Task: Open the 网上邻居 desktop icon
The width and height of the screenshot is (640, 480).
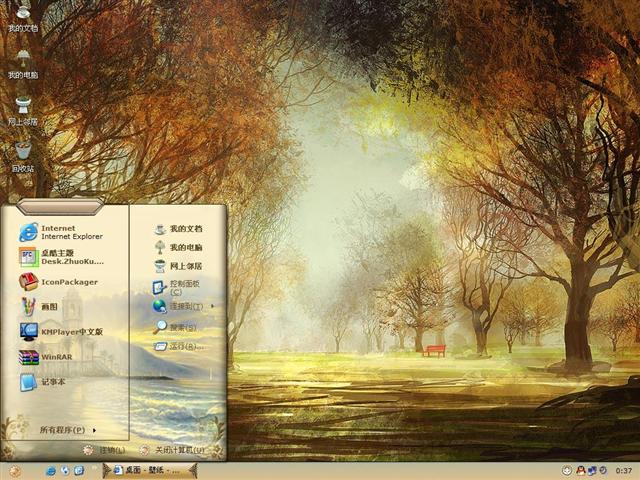Action: coord(23,111)
